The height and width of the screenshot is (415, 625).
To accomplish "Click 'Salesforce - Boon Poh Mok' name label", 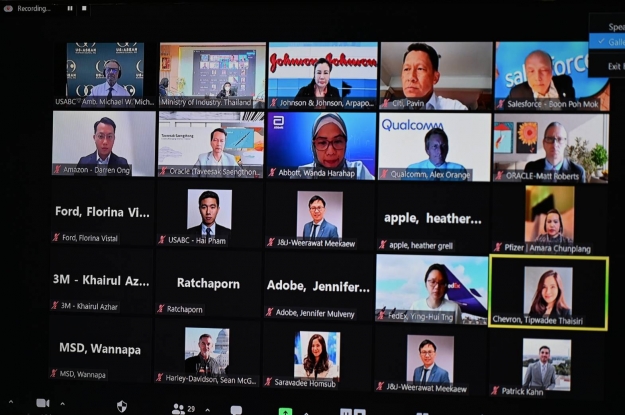I will point(552,104).
